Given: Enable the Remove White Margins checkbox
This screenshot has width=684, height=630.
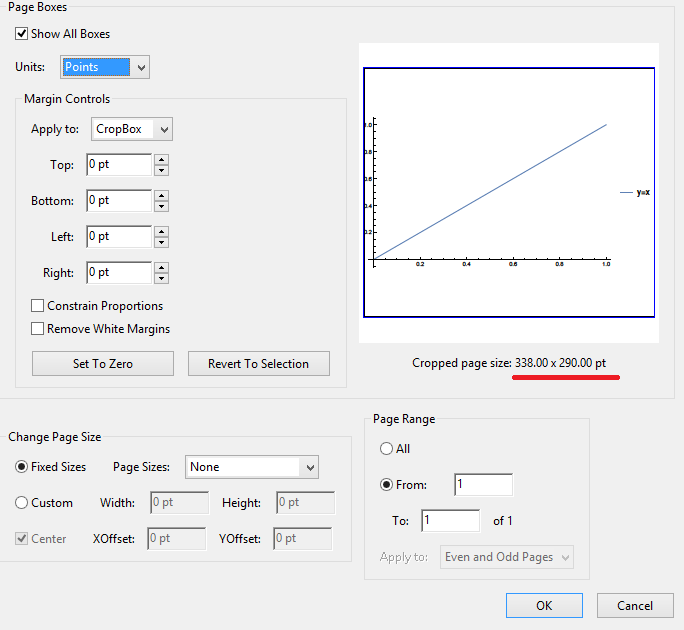Looking at the screenshot, I should (x=38, y=329).
